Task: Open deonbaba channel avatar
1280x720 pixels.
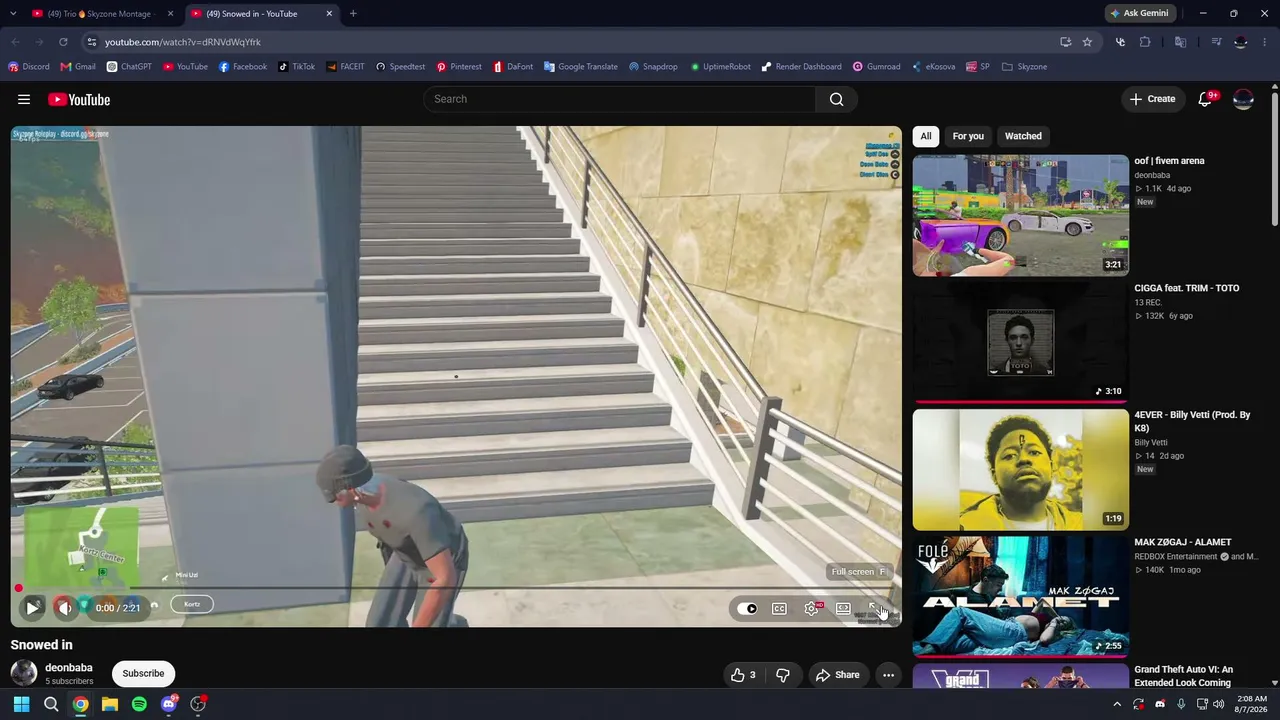Action: coord(24,673)
